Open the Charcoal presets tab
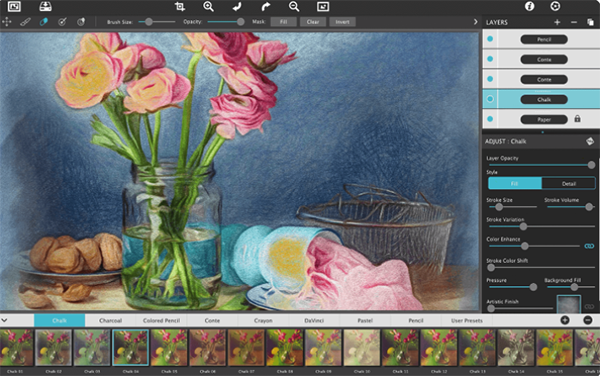The width and height of the screenshot is (600, 376). 110,321
